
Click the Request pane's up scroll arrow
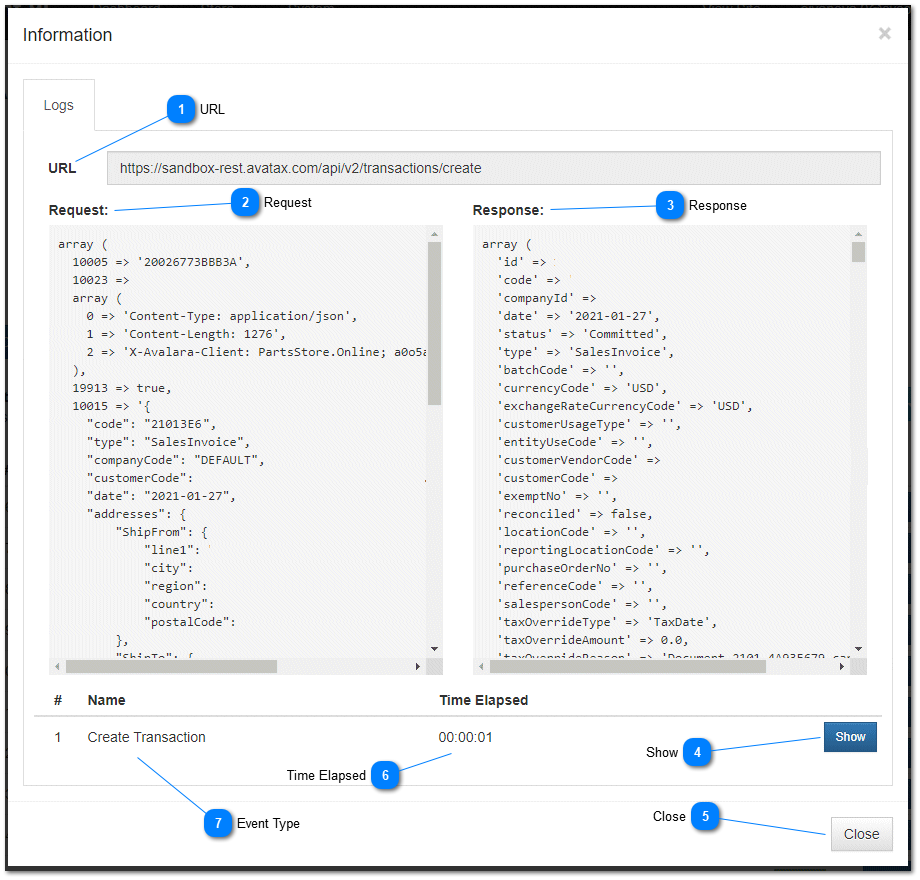434,234
